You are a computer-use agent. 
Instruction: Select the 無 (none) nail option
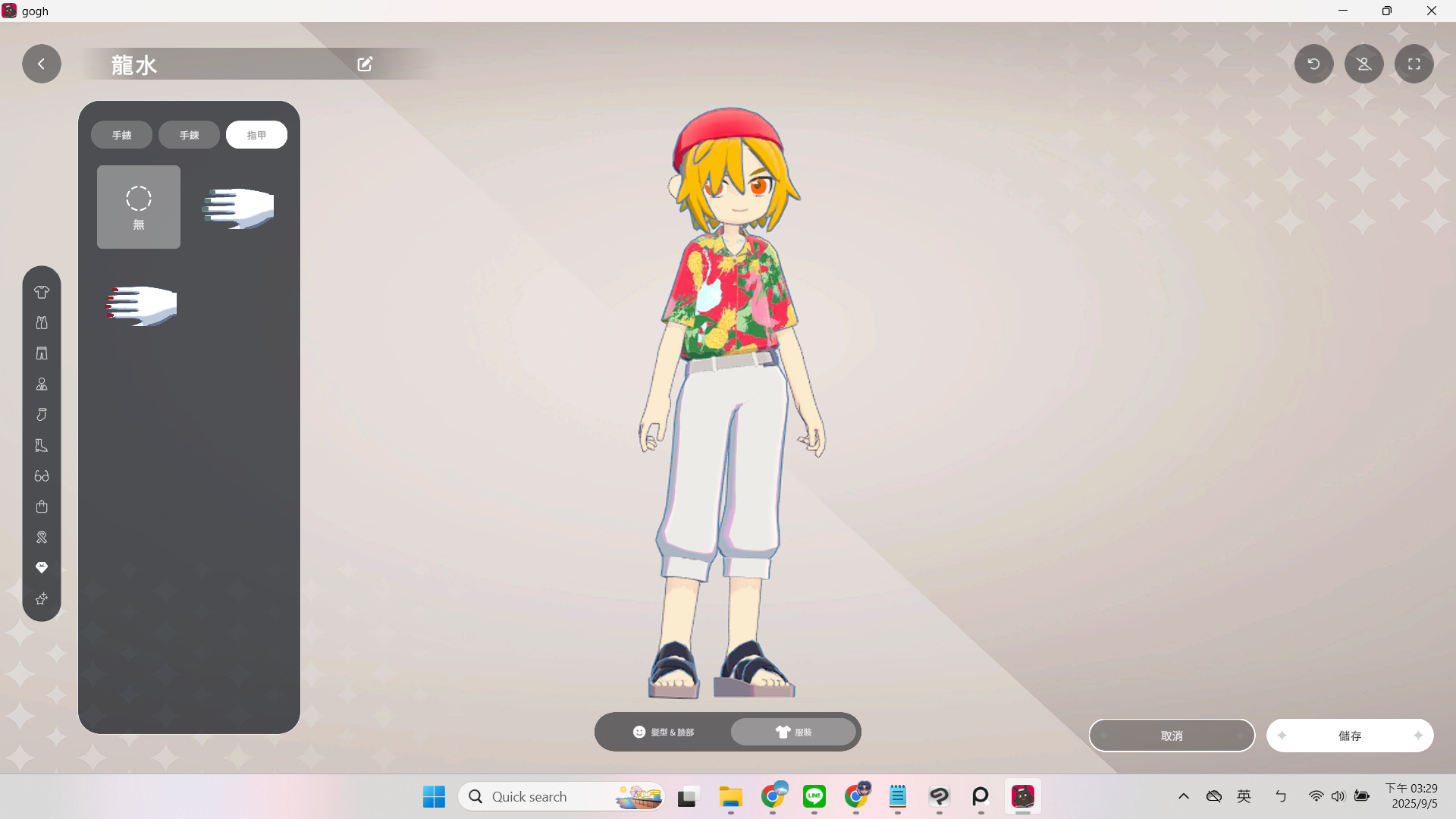click(139, 207)
